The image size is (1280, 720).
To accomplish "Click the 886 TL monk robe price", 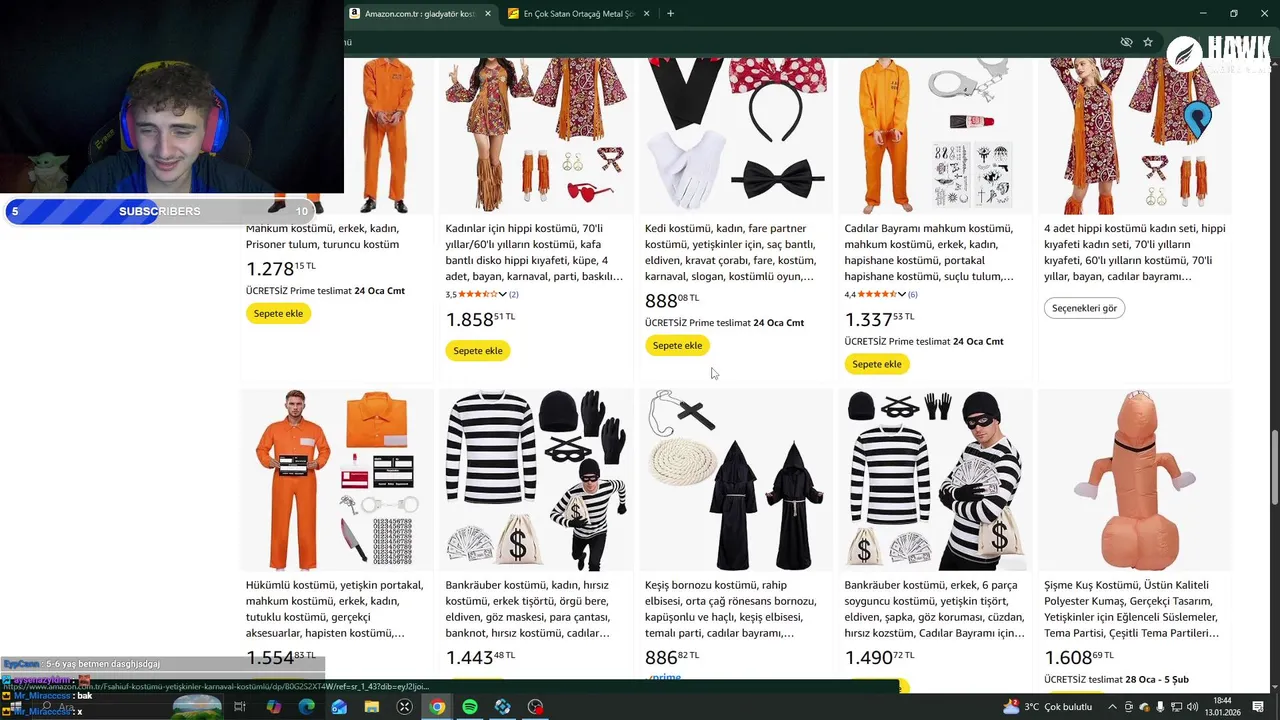I will (x=672, y=657).
